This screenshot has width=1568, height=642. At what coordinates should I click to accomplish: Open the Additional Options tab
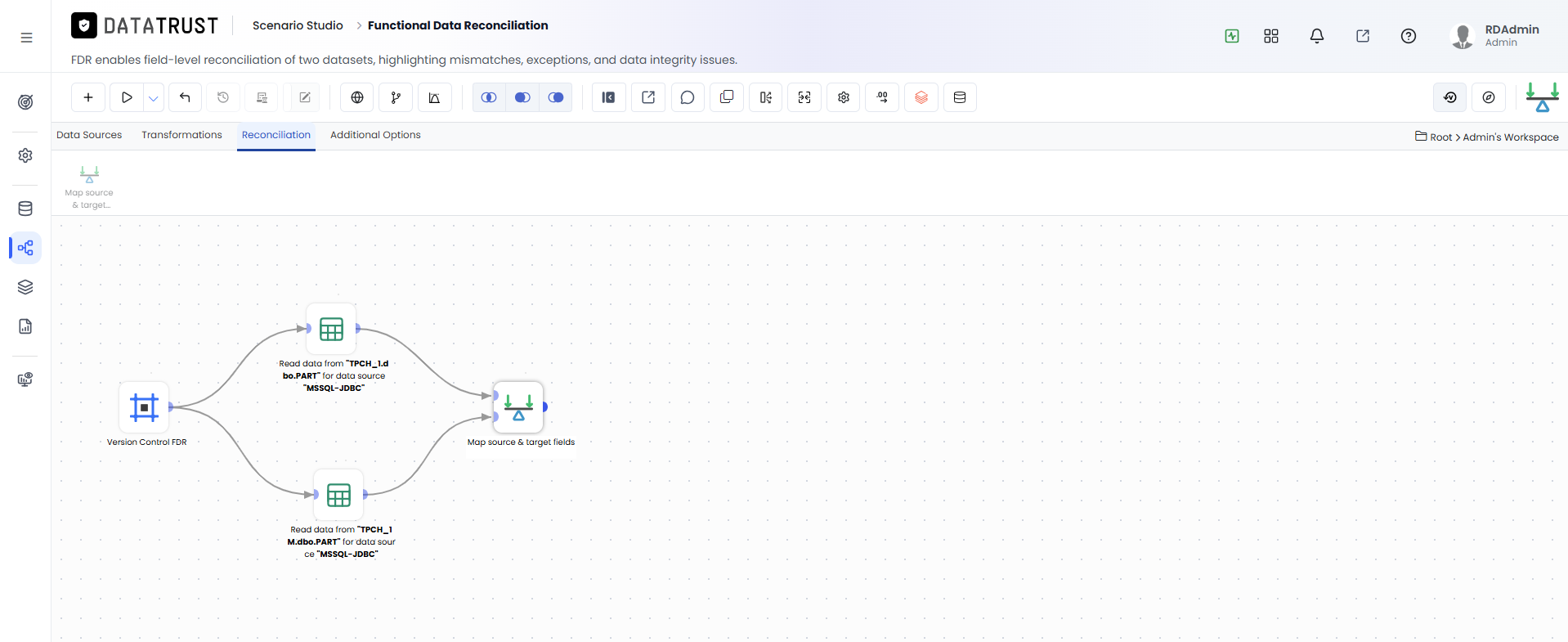point(375,135)
